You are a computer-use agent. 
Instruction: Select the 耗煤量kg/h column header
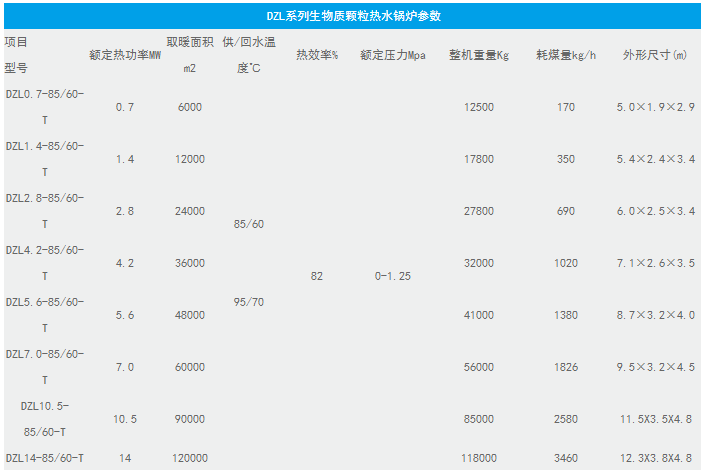pos(566,55)
